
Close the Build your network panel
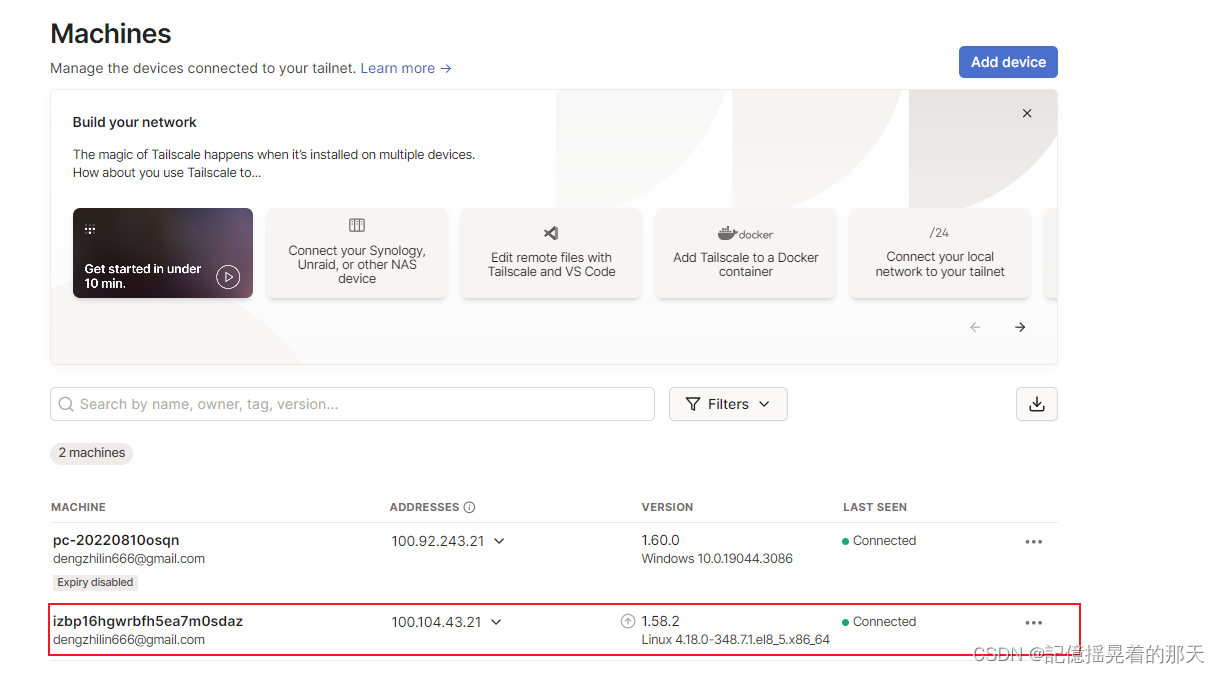click(1027, 114)
